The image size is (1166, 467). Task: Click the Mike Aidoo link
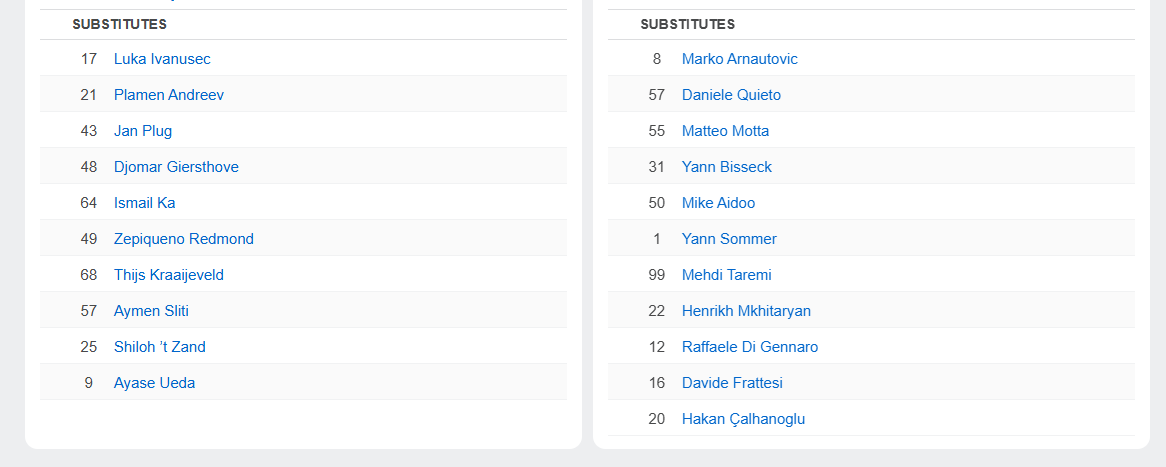(x=718, y=203)
